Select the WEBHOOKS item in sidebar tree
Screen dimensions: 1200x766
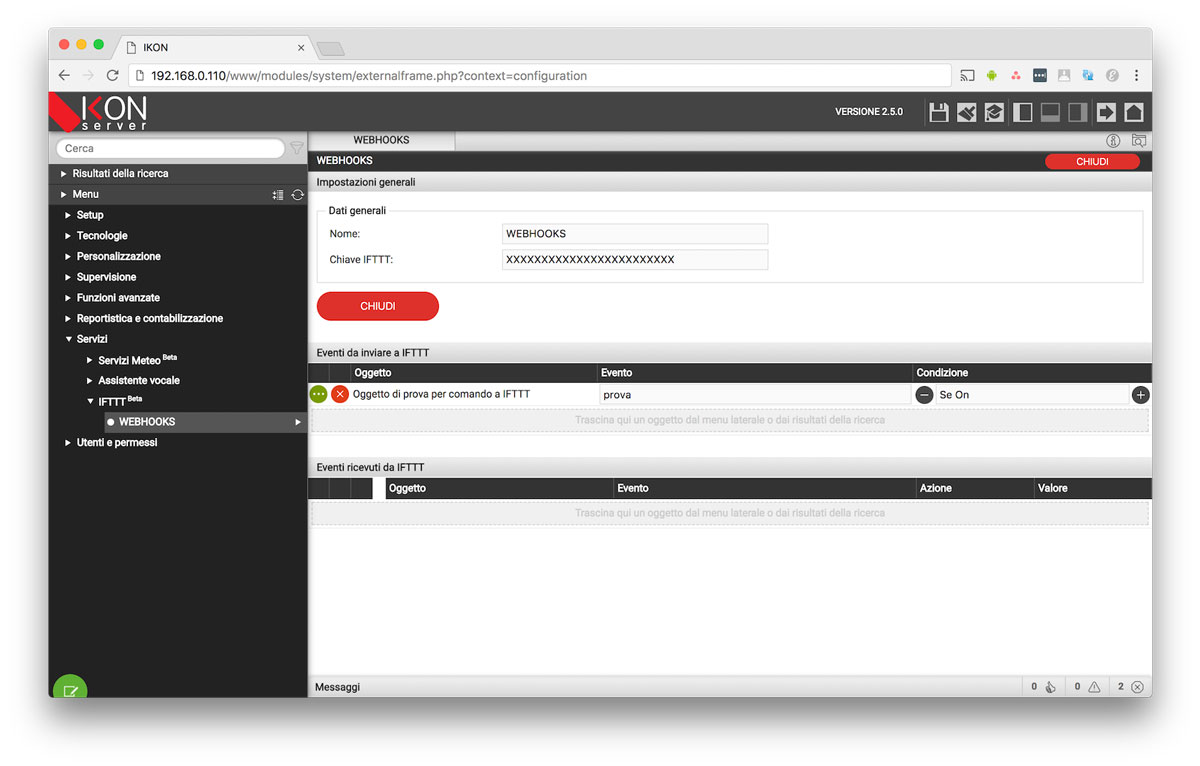point(205,422)
